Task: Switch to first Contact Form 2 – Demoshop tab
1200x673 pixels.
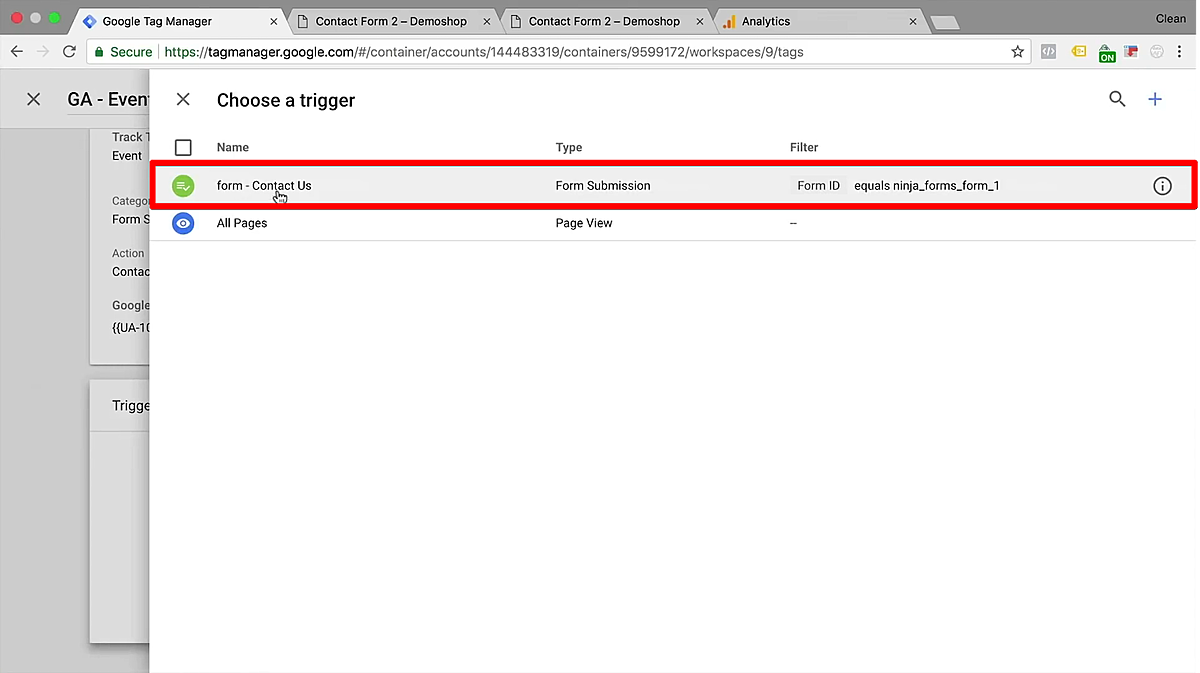Action: (x=391, y=21)
